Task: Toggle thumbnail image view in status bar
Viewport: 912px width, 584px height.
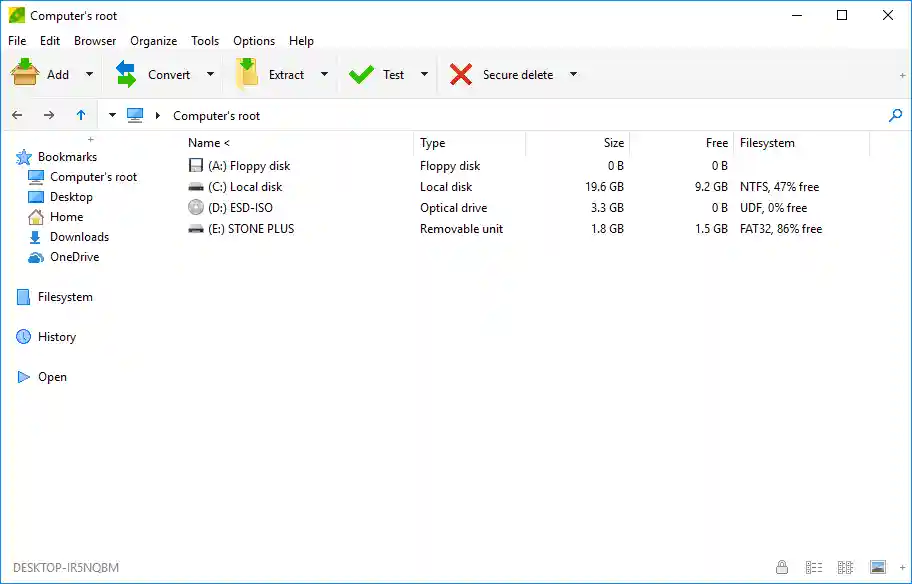Action: point(877,567)
